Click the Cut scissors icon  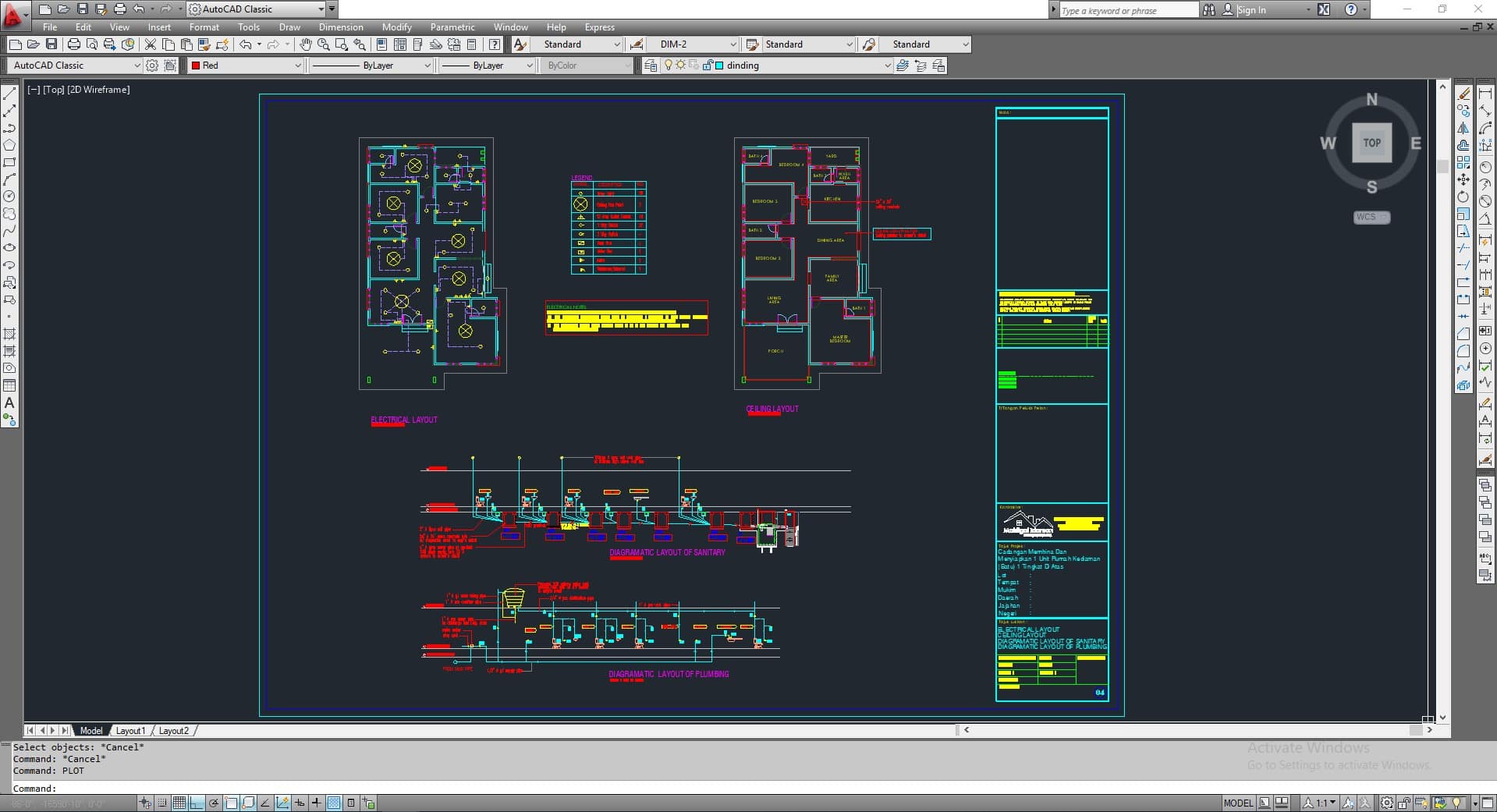[x=151, y=44]
